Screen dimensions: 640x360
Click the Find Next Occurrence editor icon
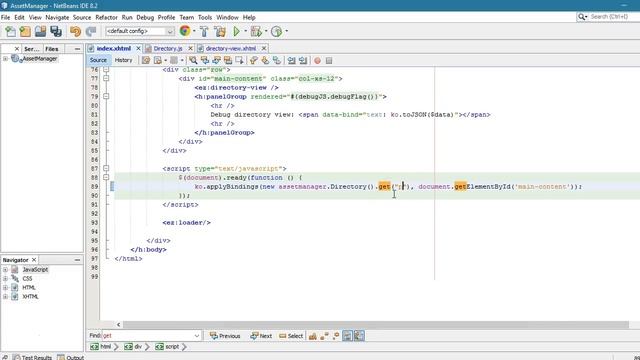tap(216, 60)
